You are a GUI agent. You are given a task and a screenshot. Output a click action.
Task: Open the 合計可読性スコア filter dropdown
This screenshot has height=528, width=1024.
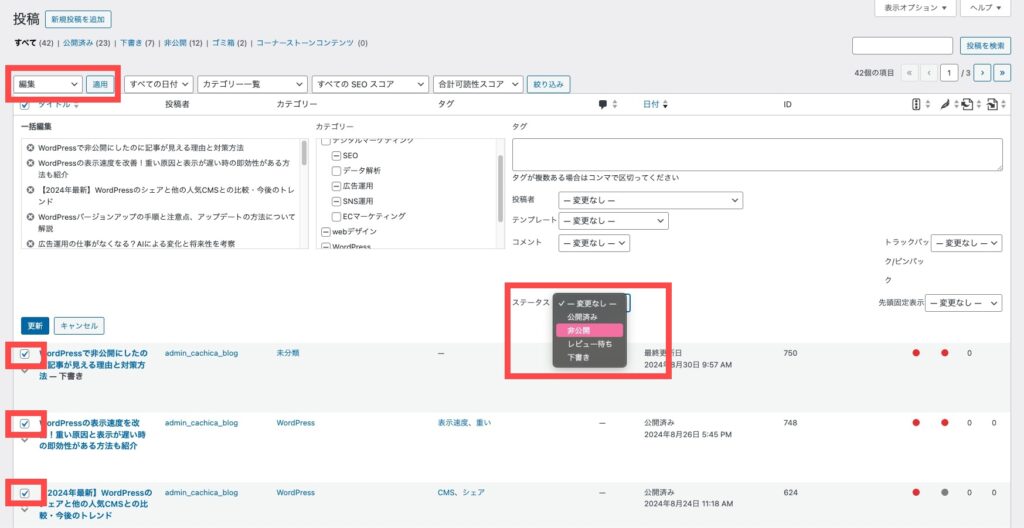pos(478,84)
